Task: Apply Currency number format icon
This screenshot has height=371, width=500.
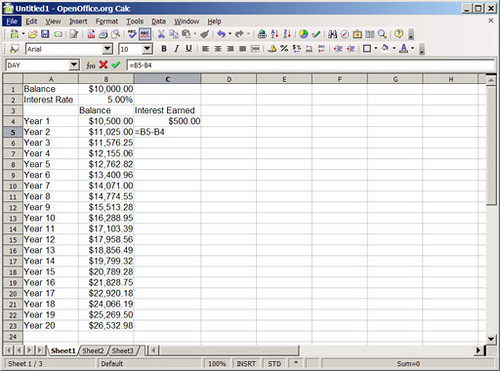Action: pos(272,49)
